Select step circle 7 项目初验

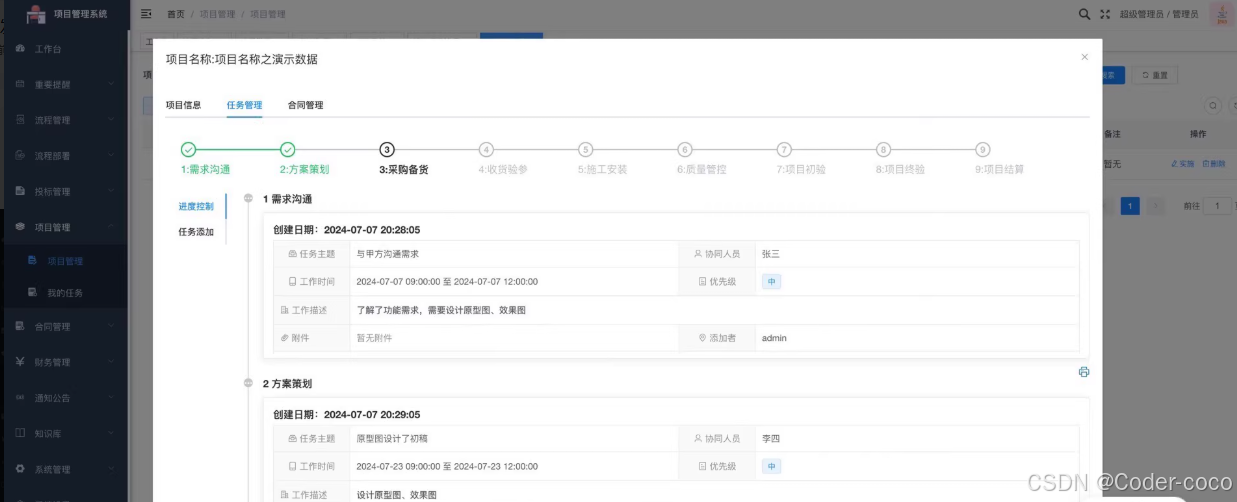[784, 150]
